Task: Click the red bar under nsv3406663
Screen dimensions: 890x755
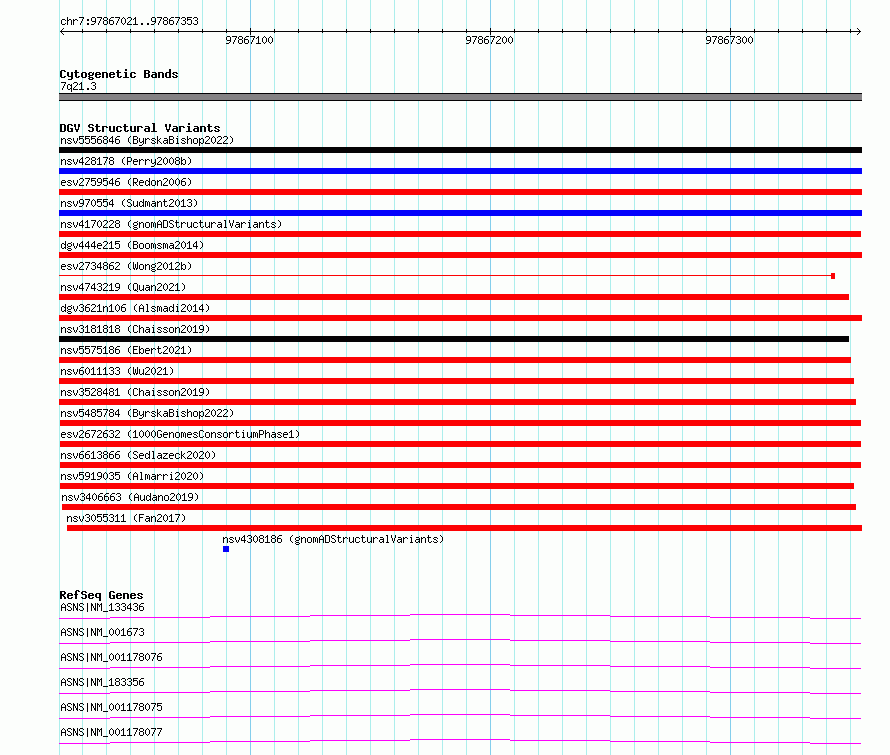Action: [x=459, y=507]
